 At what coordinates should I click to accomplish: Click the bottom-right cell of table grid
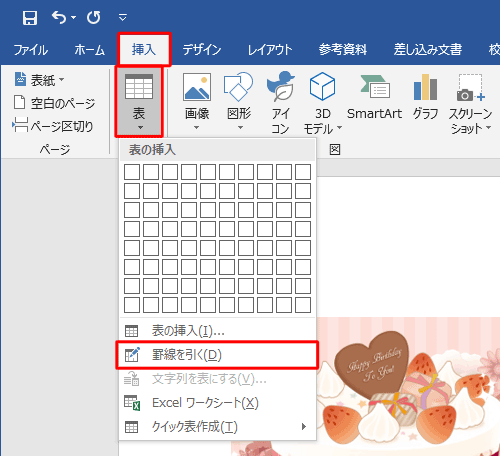pos(303,305)
